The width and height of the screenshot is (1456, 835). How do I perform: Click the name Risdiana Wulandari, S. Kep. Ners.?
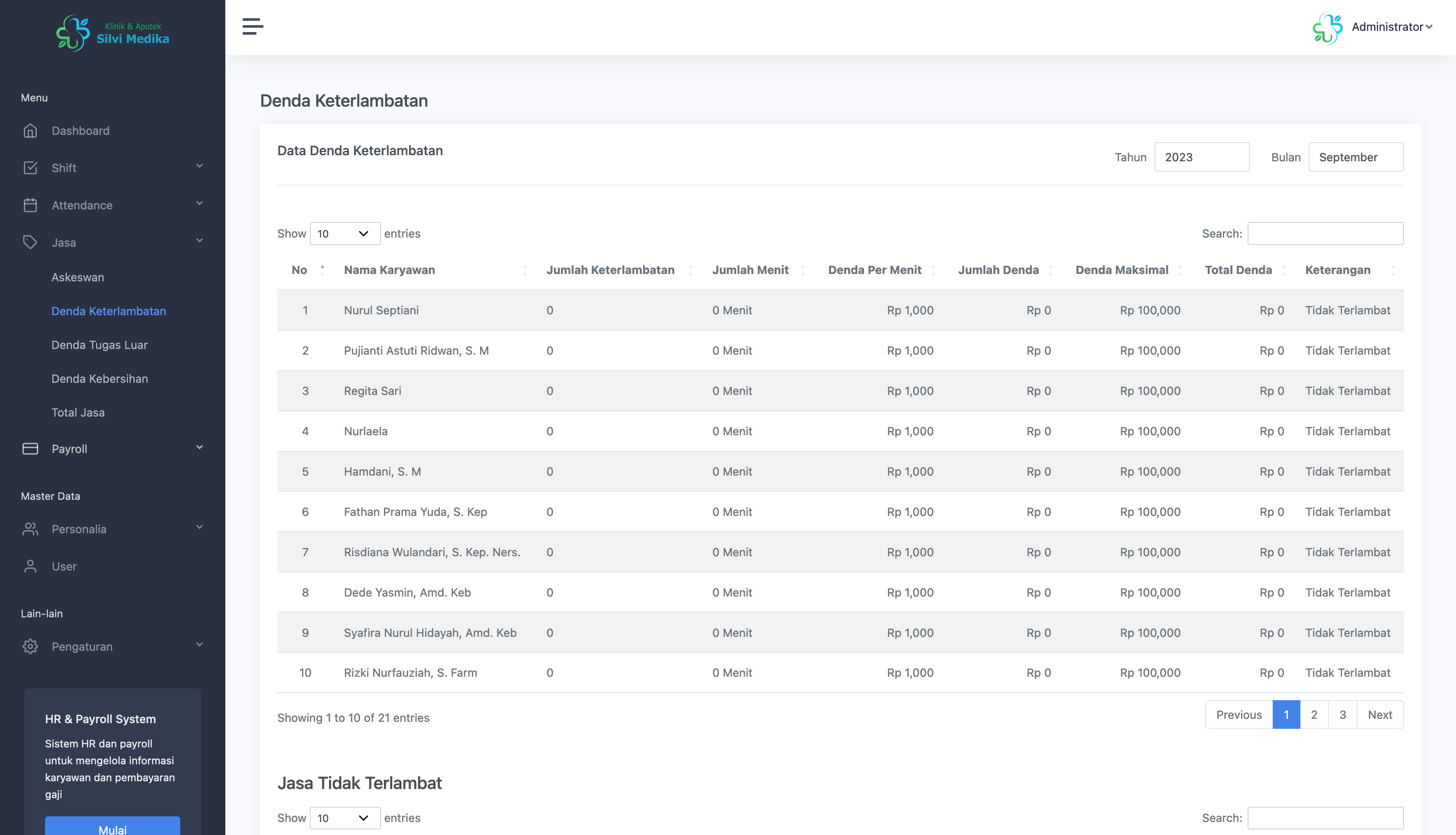tap(432, 552)
